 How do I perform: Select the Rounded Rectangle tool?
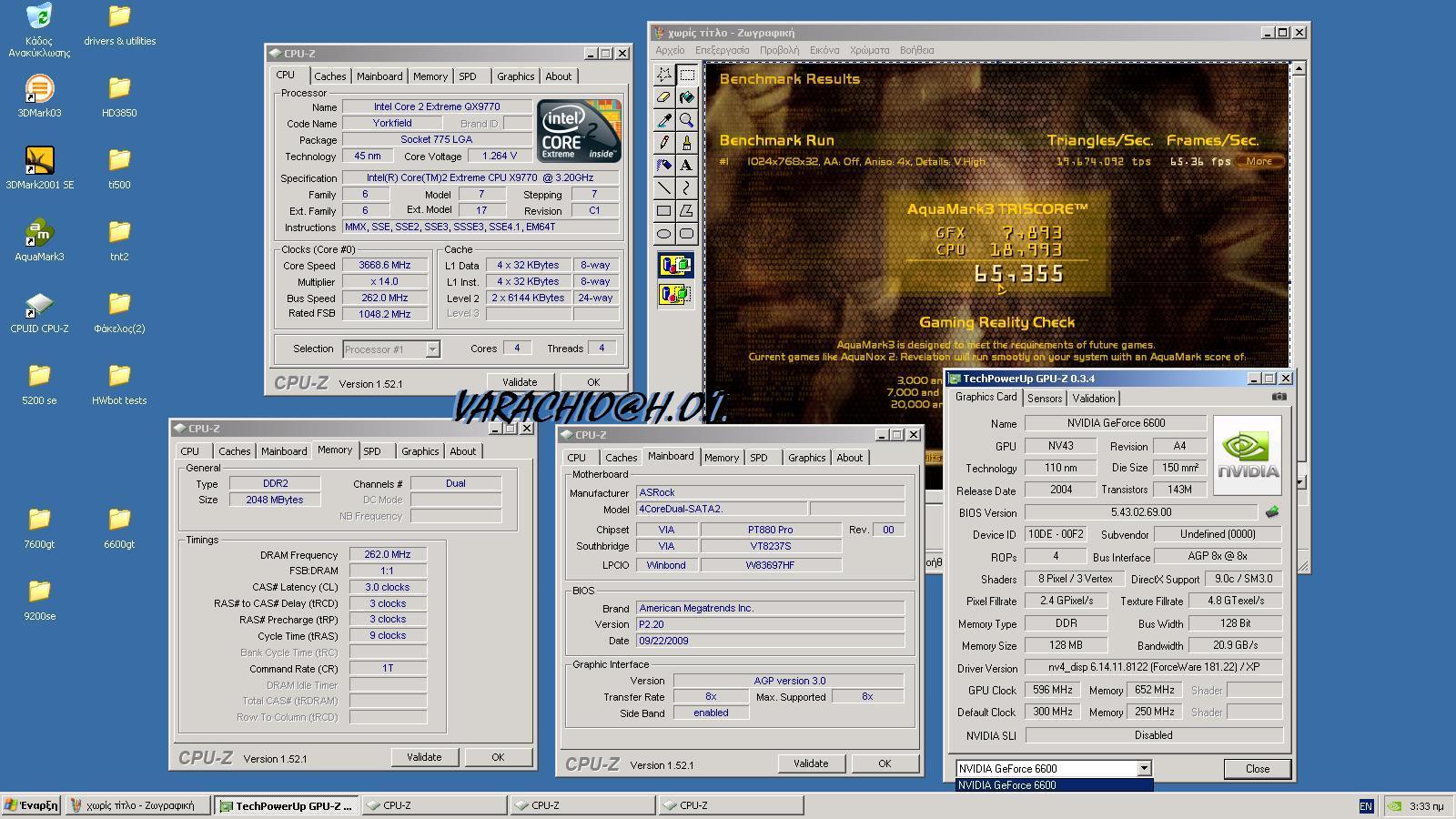[x=686, y=234]
